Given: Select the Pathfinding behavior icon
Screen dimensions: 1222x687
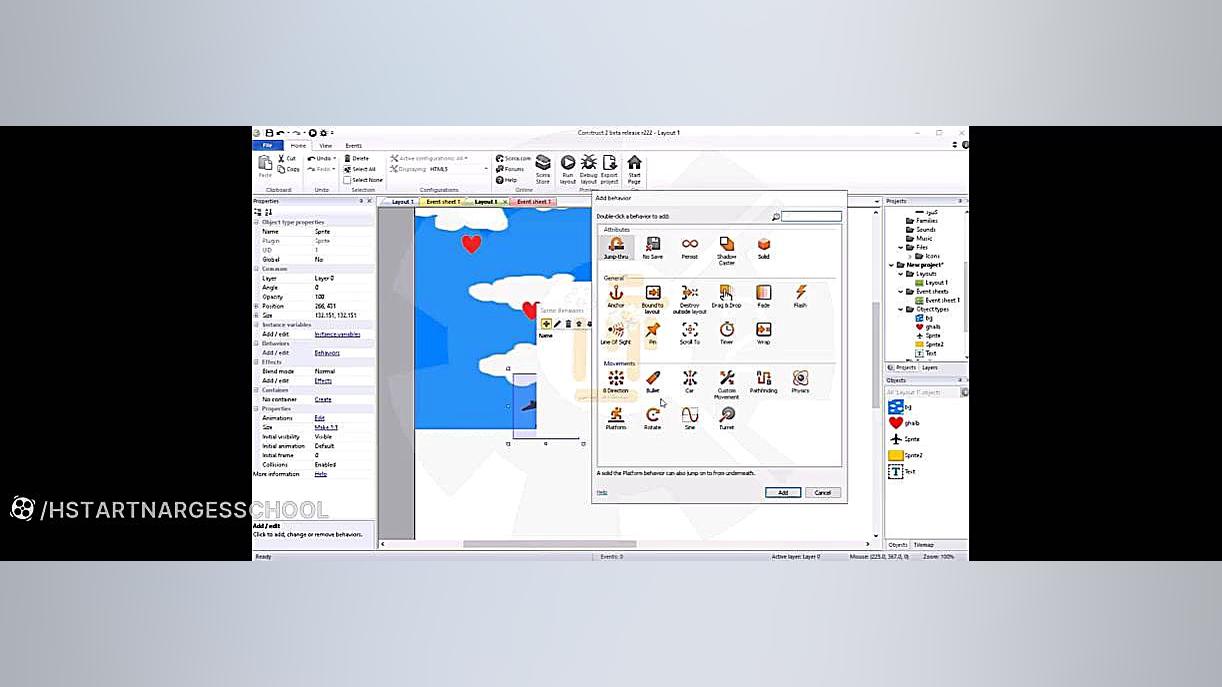Looking at the screenshot, I should click(763, 381).
